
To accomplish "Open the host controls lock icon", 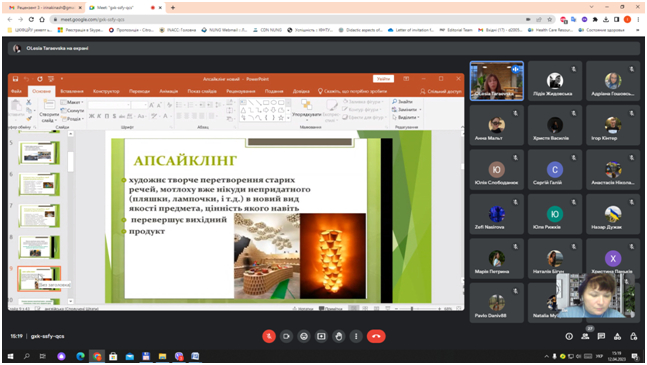I will tap(633, 336).
